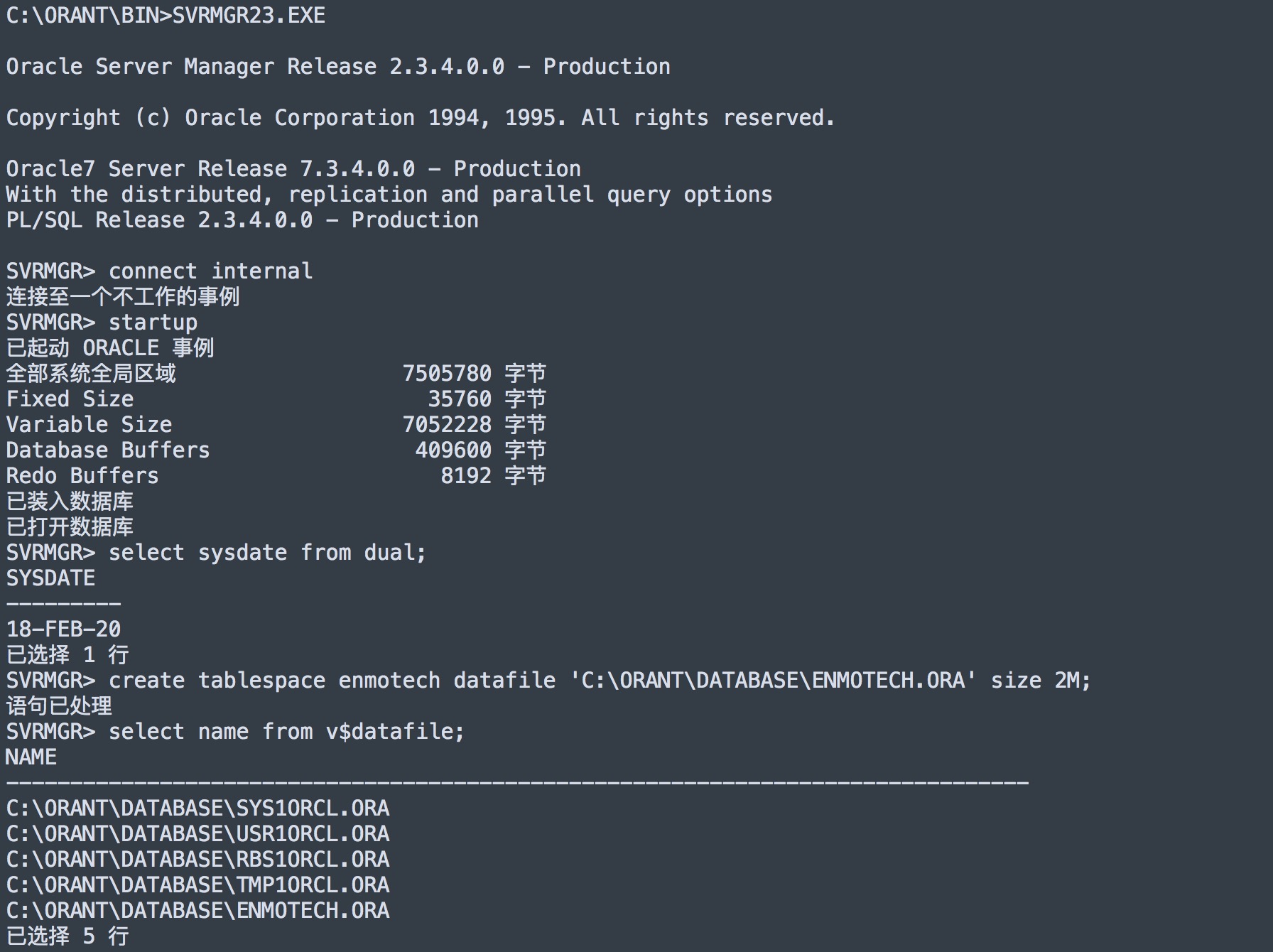Click the 'create tablespace enmotech' command

(x=599, y=680)
